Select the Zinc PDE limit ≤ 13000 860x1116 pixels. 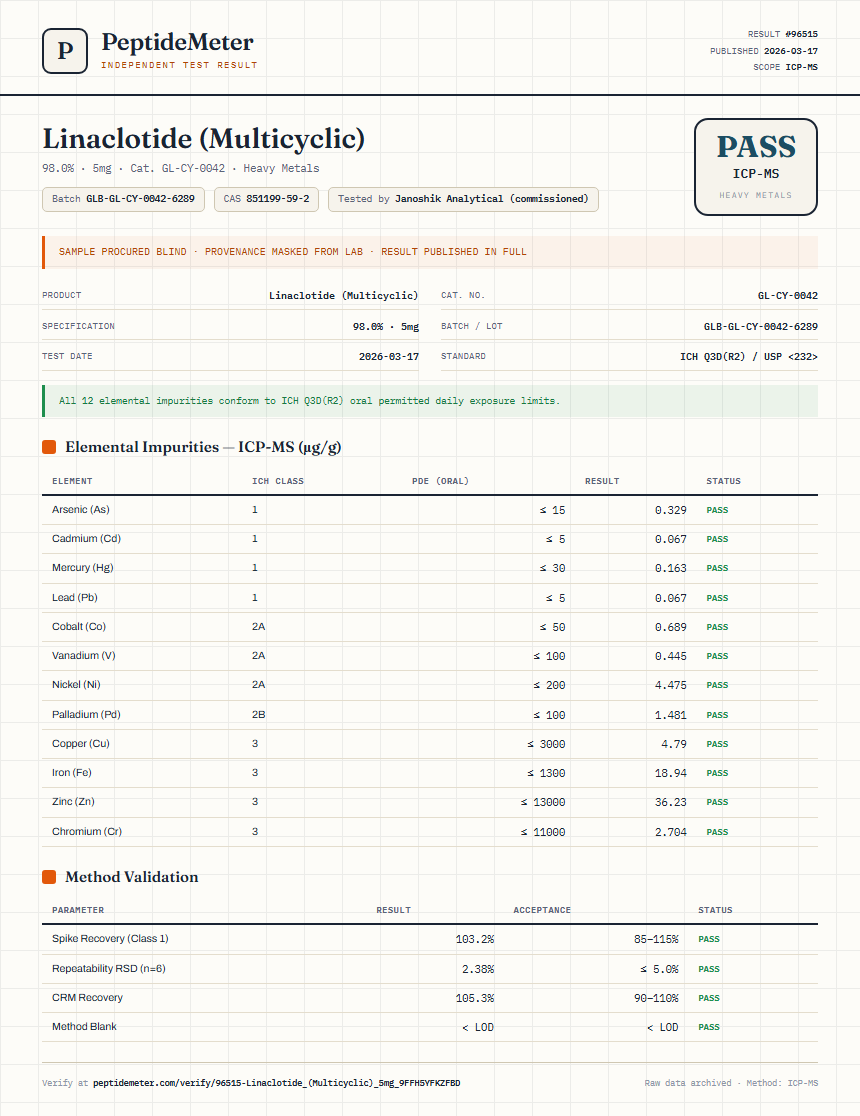click(x=543, y=803)
